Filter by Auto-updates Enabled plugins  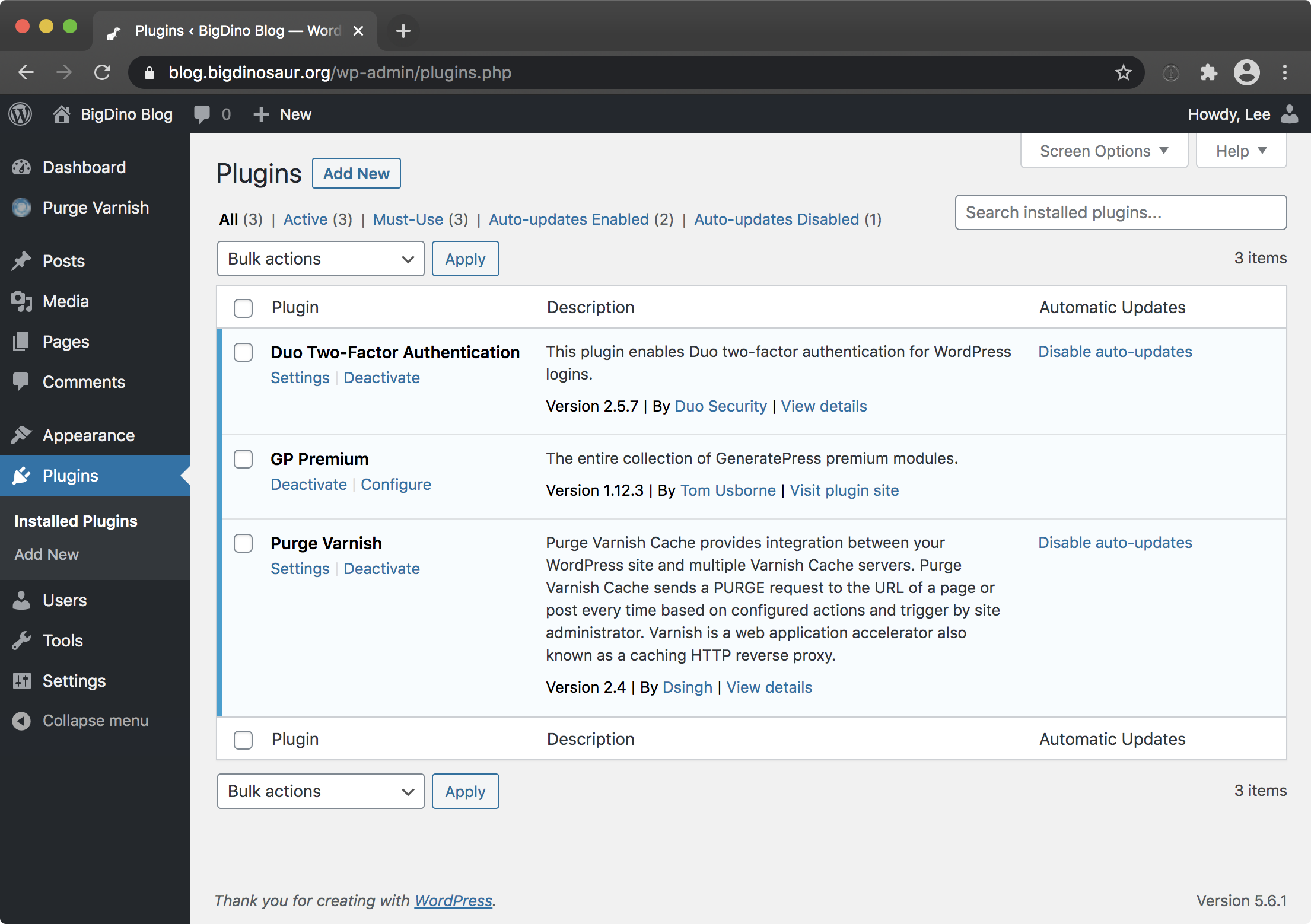(568, 219)
